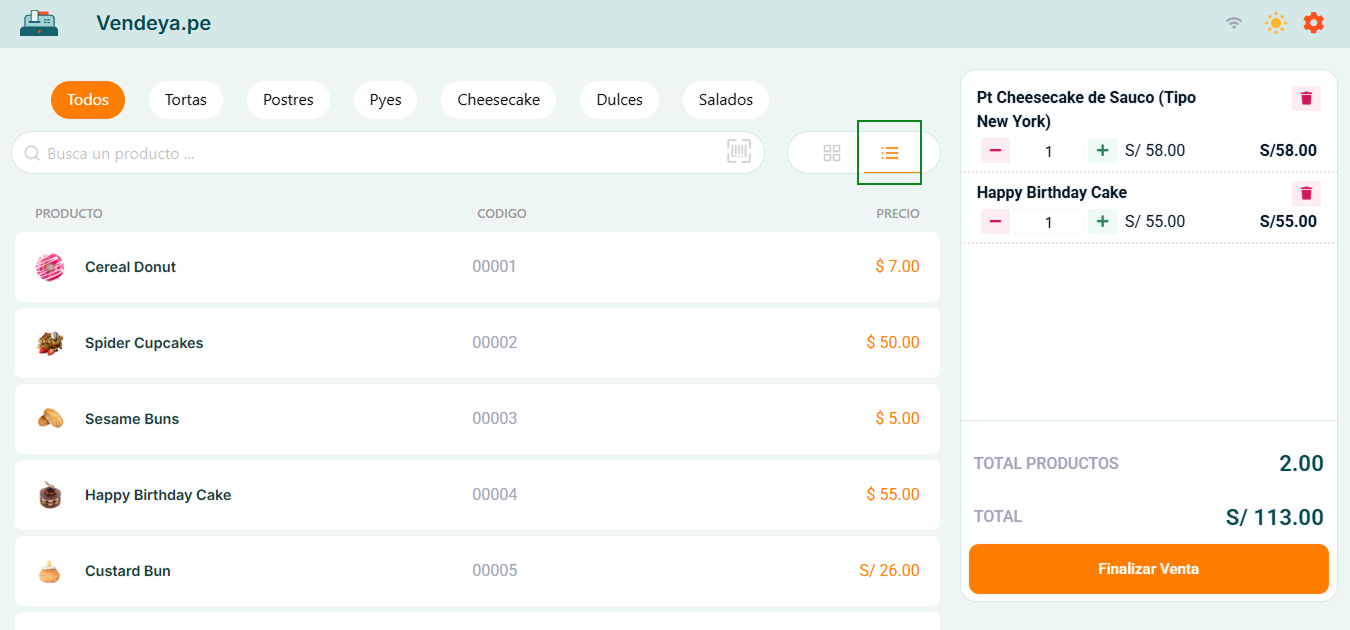
Task: Toggle the light theme sun icon
Action: pyautogui.click(x=1275, y=23)
